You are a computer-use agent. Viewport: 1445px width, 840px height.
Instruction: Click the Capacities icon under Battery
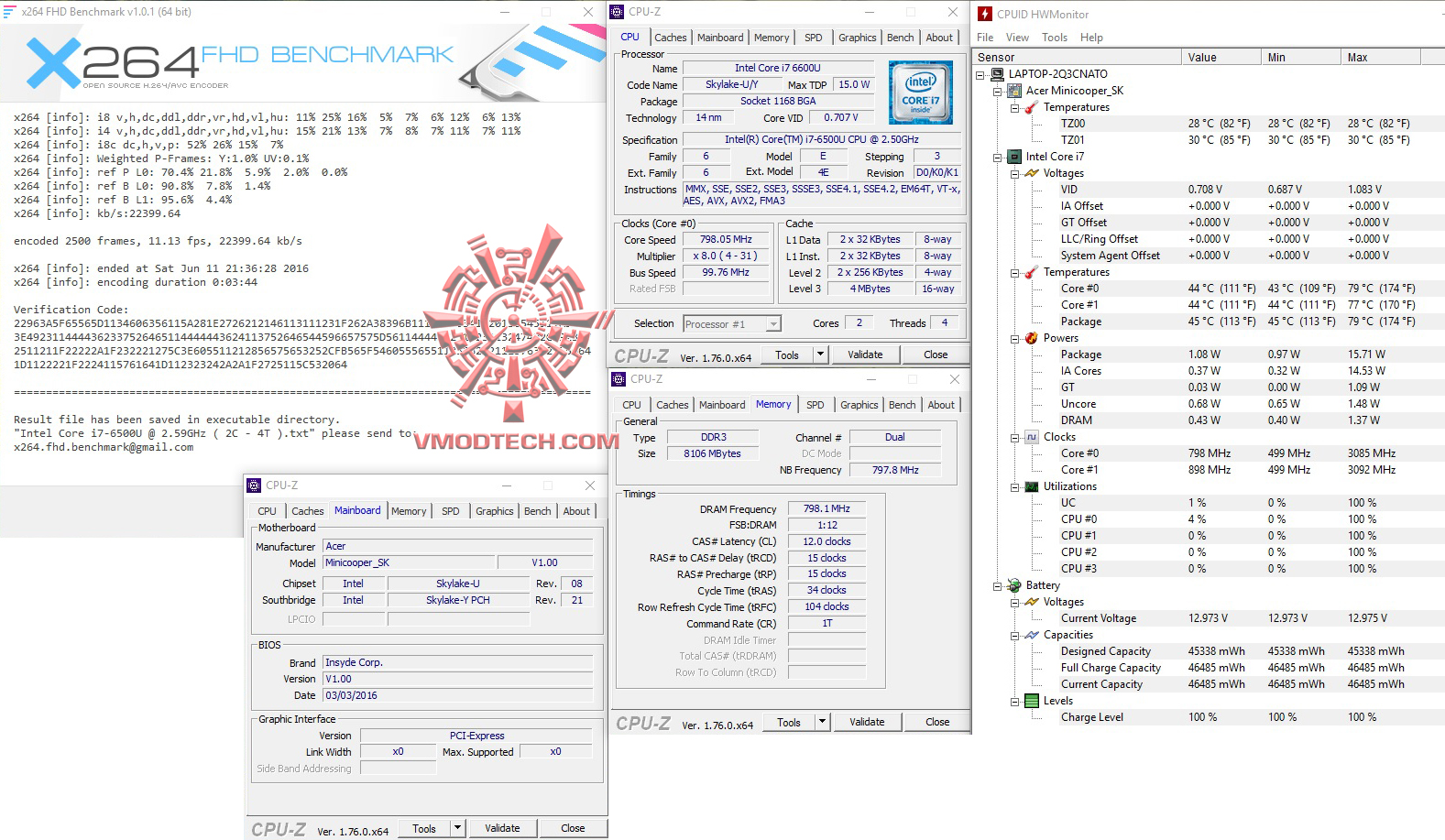coord(1032,635)
